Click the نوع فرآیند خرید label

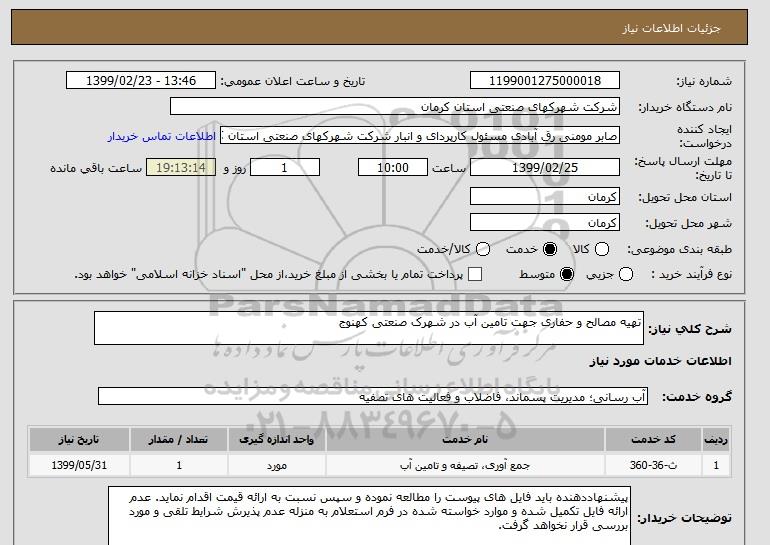tap(691, 274)
